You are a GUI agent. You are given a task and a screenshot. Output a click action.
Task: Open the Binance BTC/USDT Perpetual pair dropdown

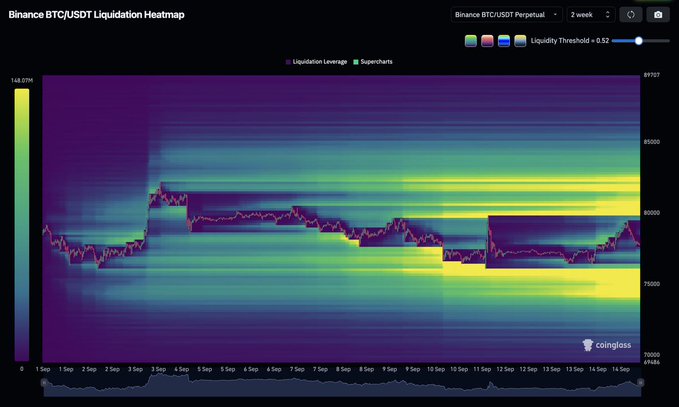click(506, 15)
